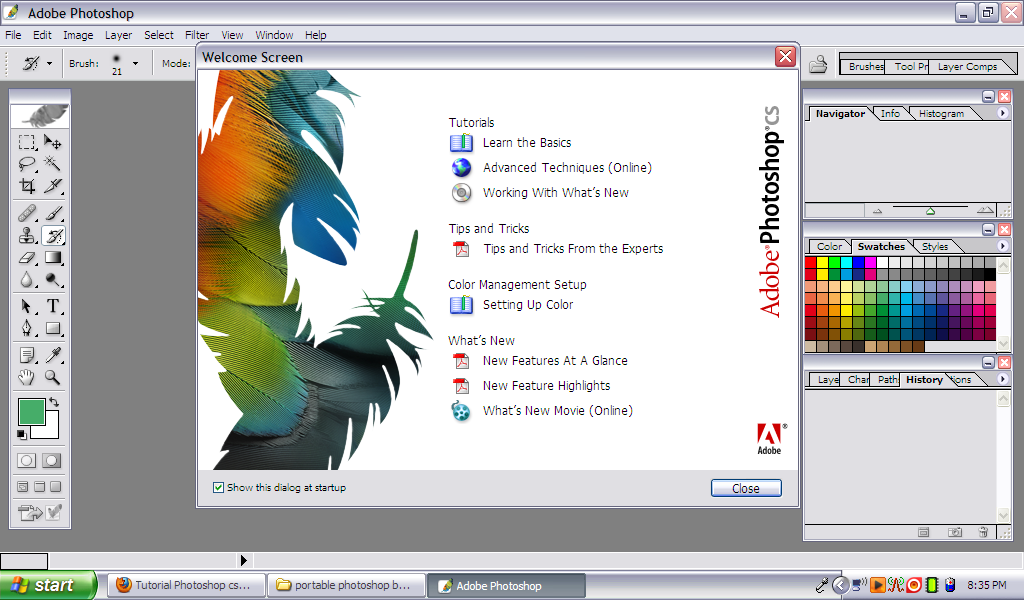Viewport: 1024px width, 600px height.
Task: Select the Path Selection tool
Action: click(x=27, y=306)
